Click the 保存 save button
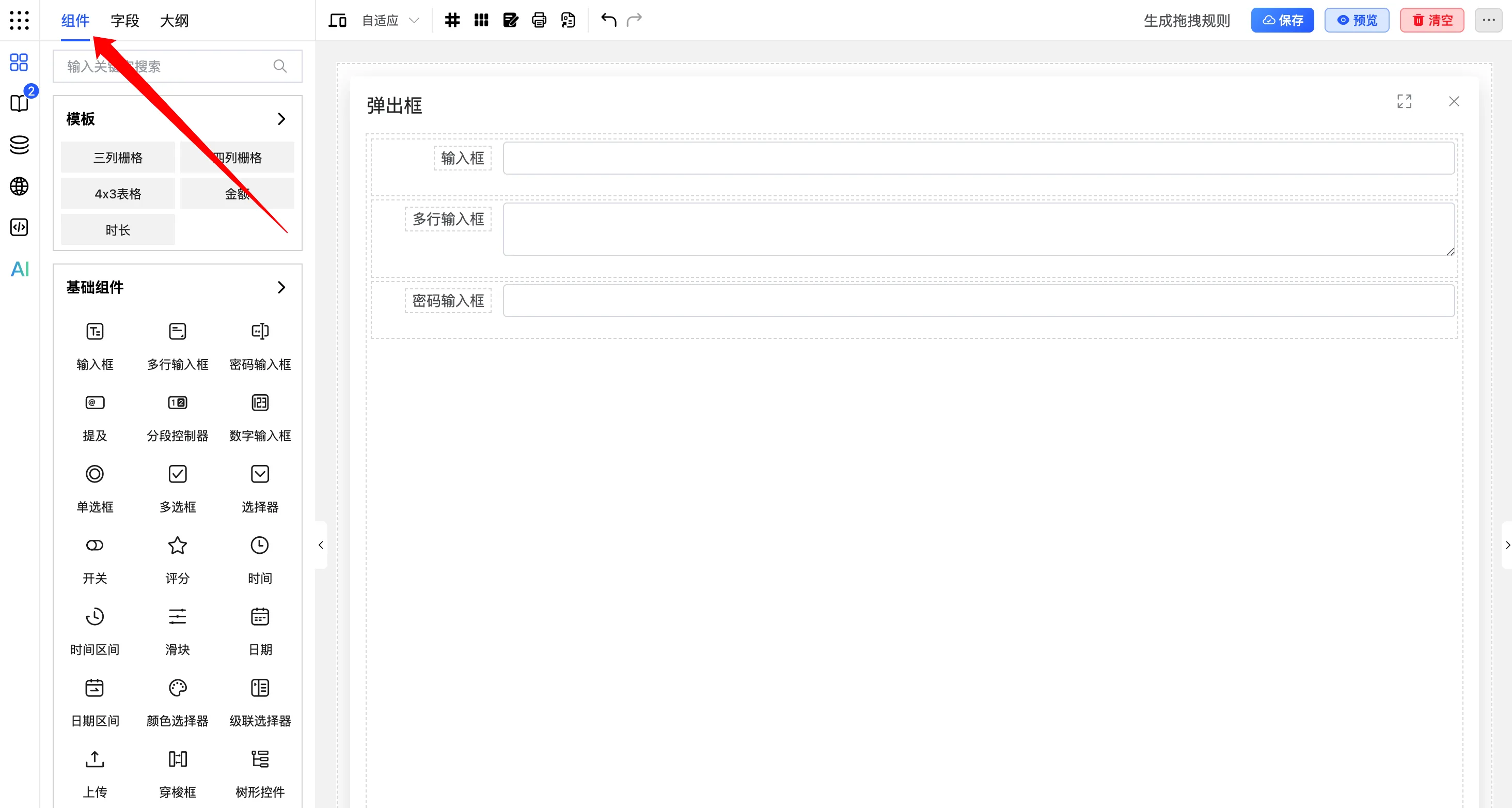 click(1283, 20)
